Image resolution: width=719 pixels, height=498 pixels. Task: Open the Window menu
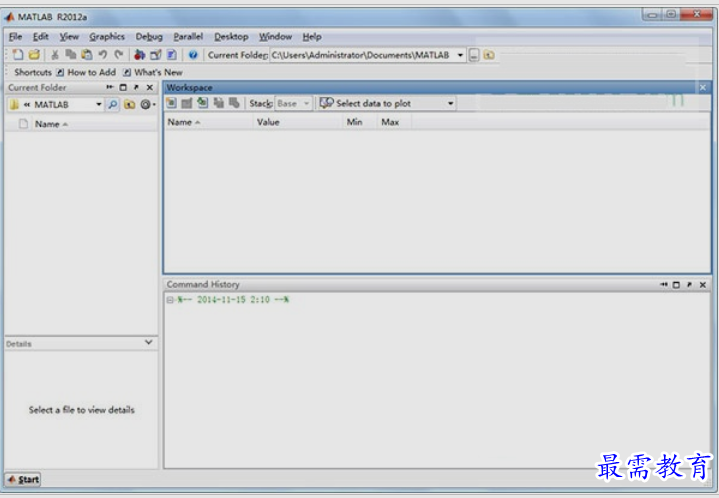point(275,37)
